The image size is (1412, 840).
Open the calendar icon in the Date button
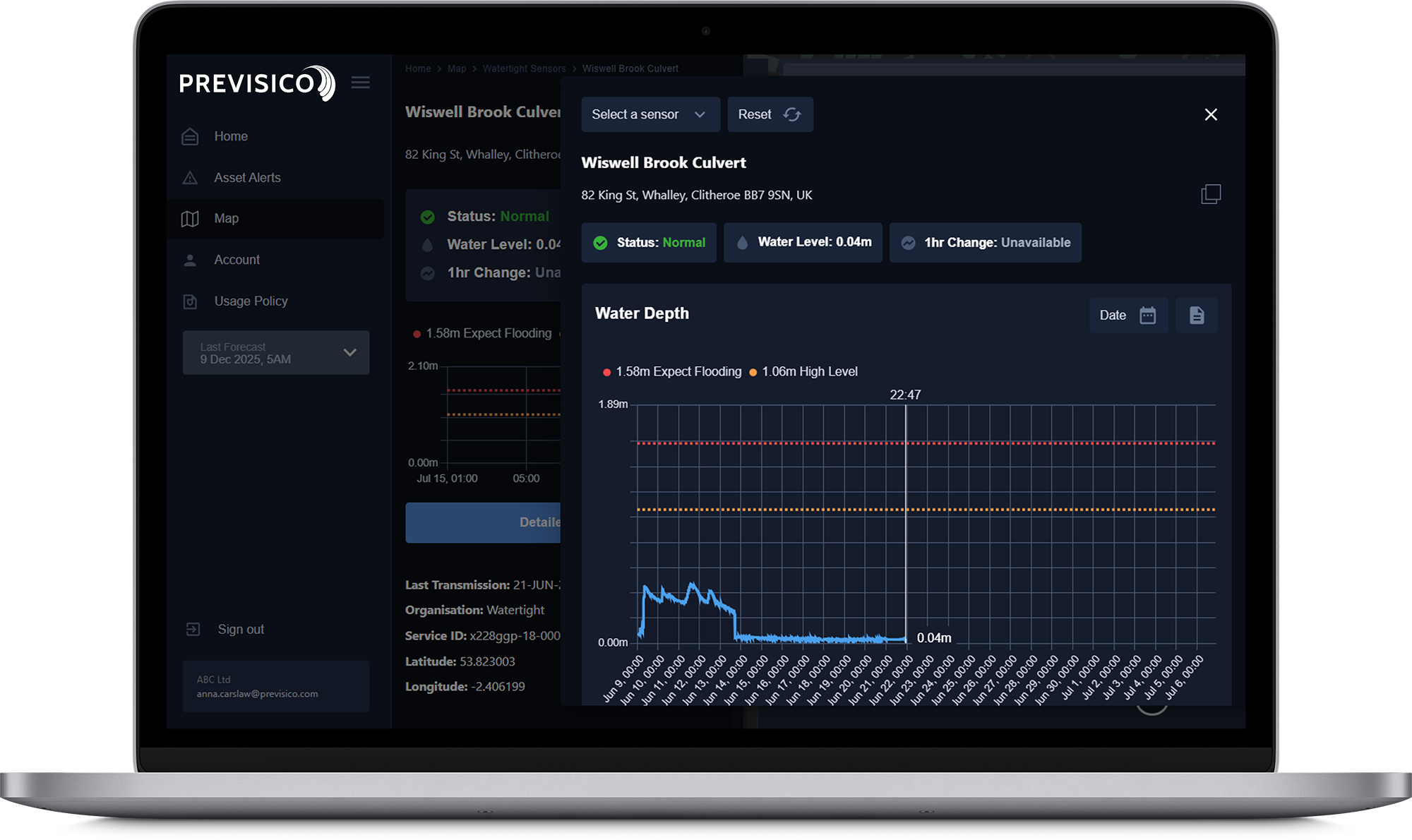click(1148, 315)
